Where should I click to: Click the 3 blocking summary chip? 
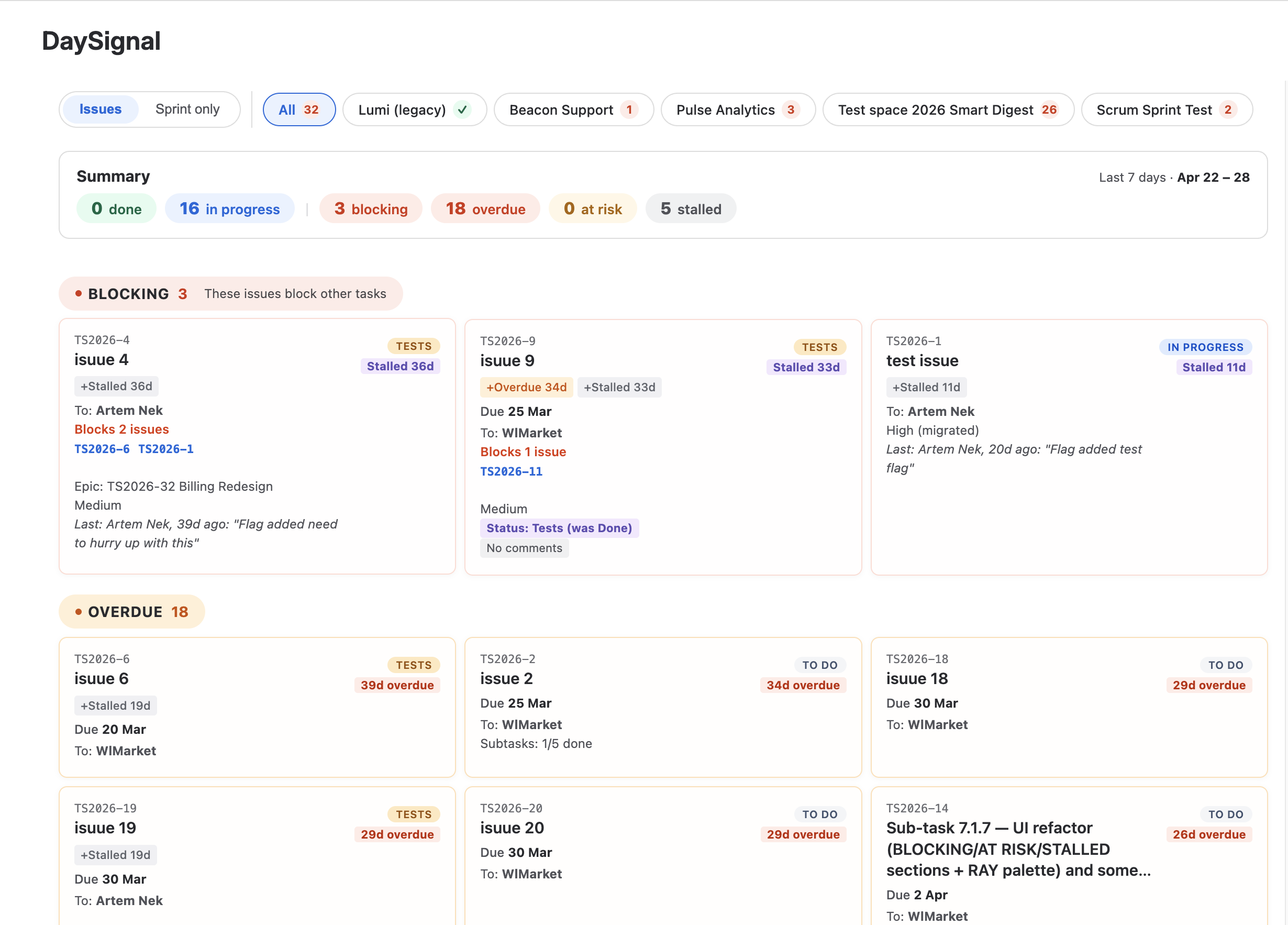371,209
